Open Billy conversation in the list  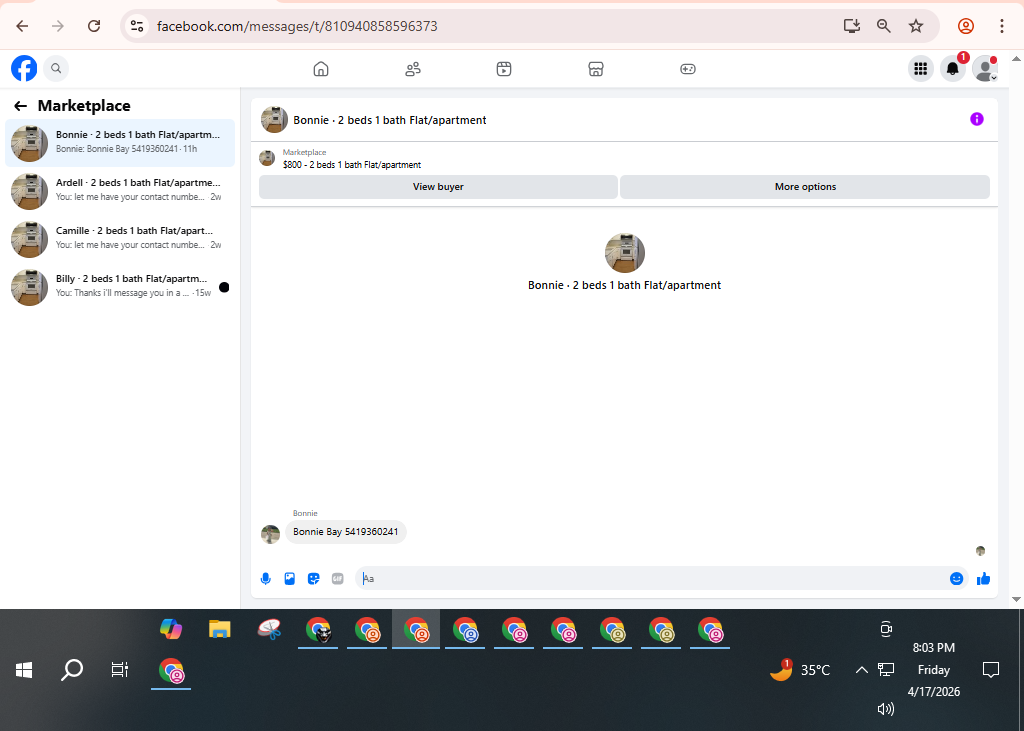[120, 287]
